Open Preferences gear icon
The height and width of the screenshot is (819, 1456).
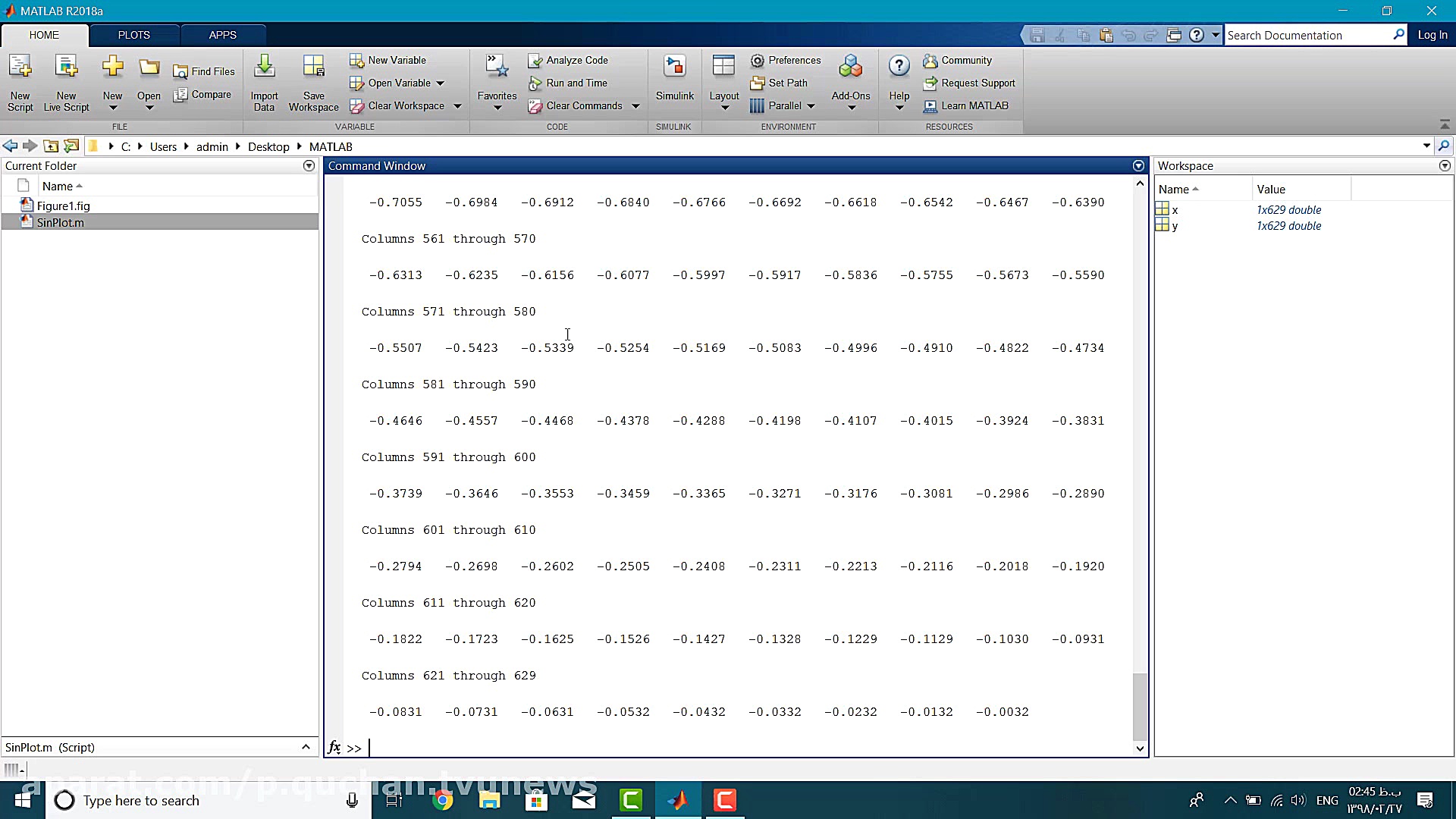pos(758,61)
